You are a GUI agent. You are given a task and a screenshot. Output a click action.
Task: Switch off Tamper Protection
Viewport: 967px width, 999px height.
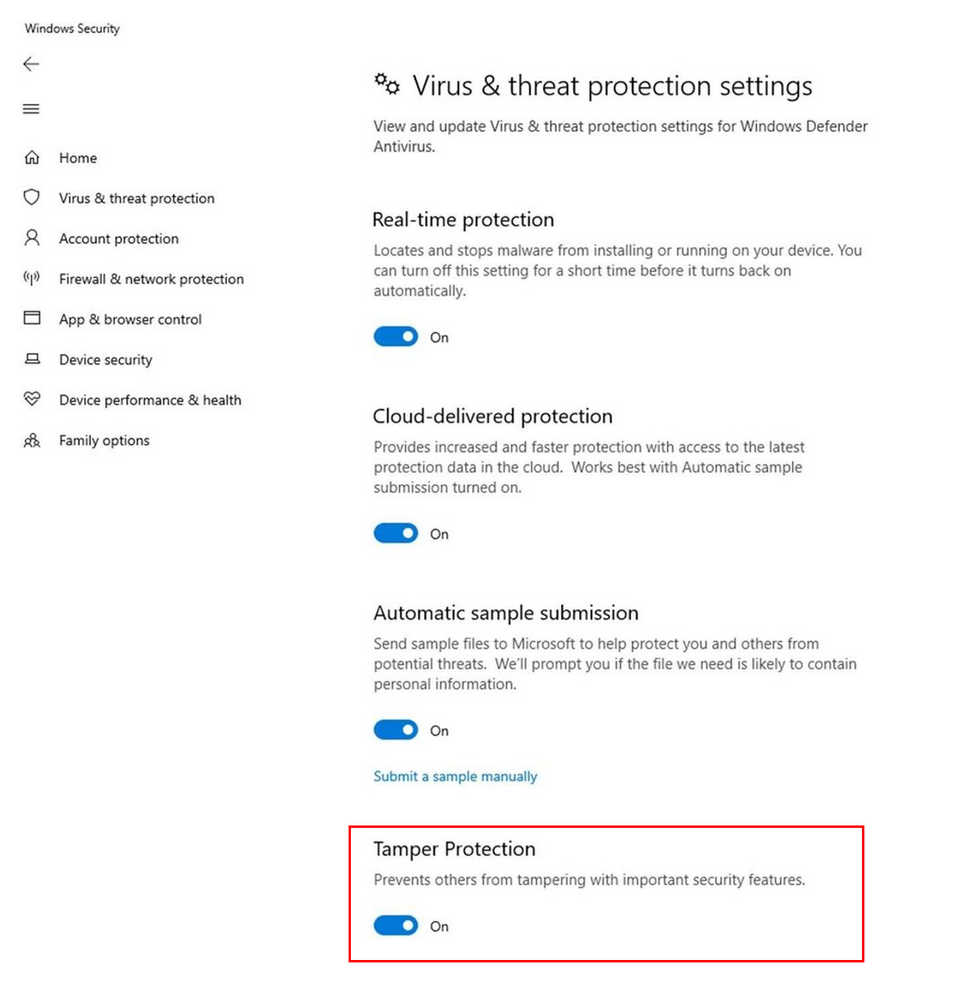tap(396, 926)
